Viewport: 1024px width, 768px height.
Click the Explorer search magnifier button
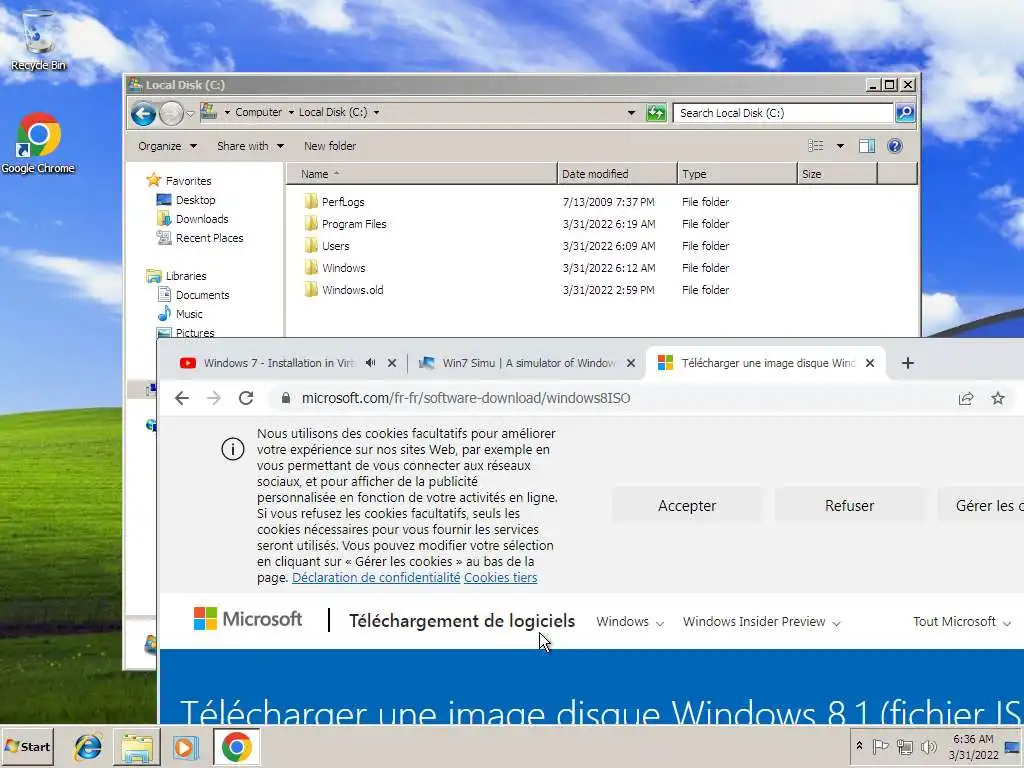coord(904,113)
